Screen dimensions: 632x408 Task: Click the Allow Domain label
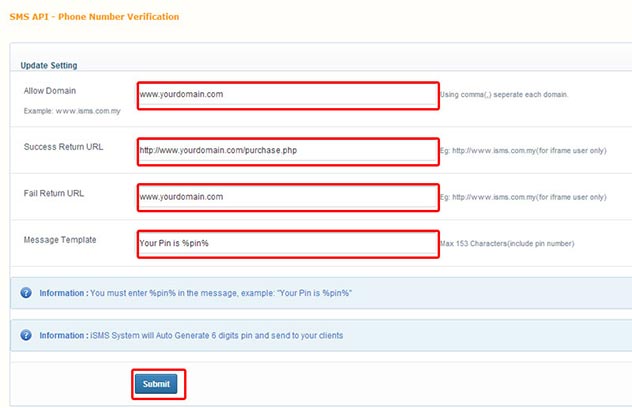[x=50, y=90]
